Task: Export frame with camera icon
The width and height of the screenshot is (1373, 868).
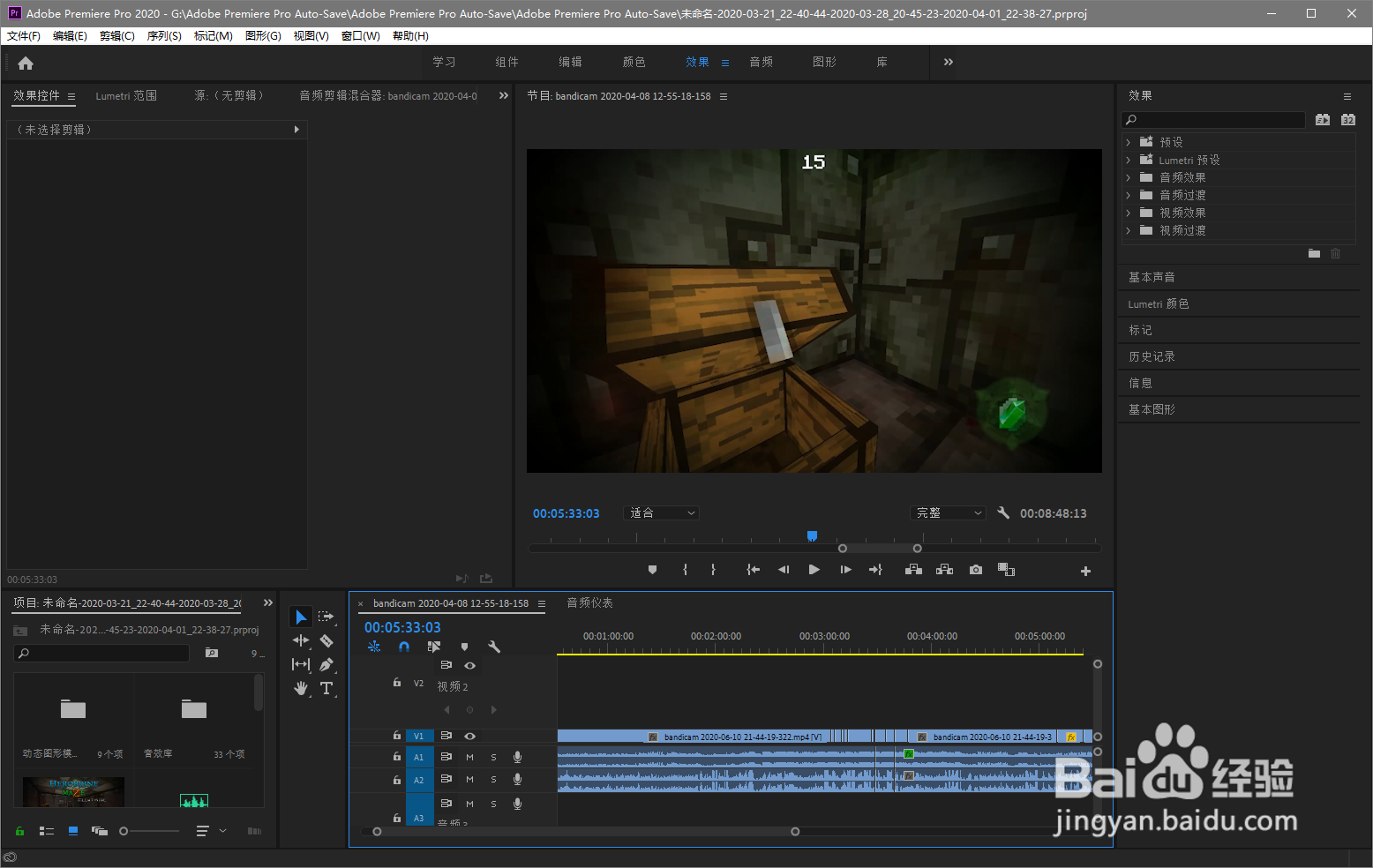Action: tap(976, 570)
